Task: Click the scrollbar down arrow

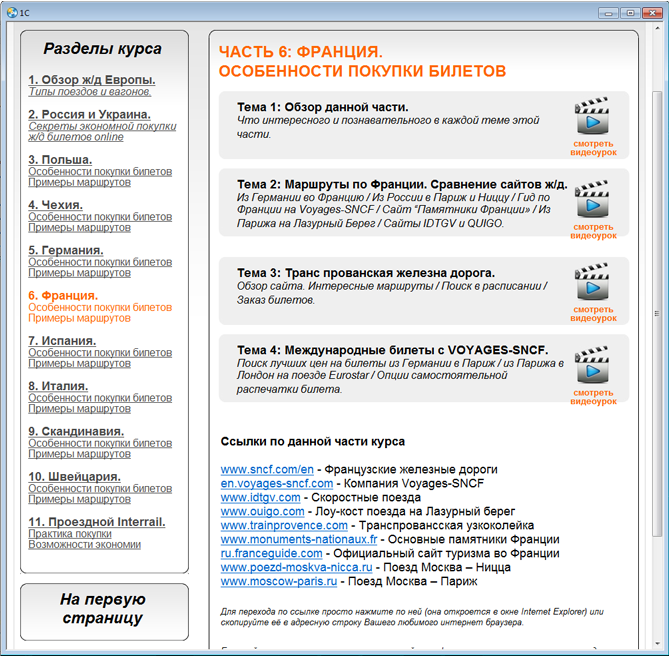Action: 657,644
